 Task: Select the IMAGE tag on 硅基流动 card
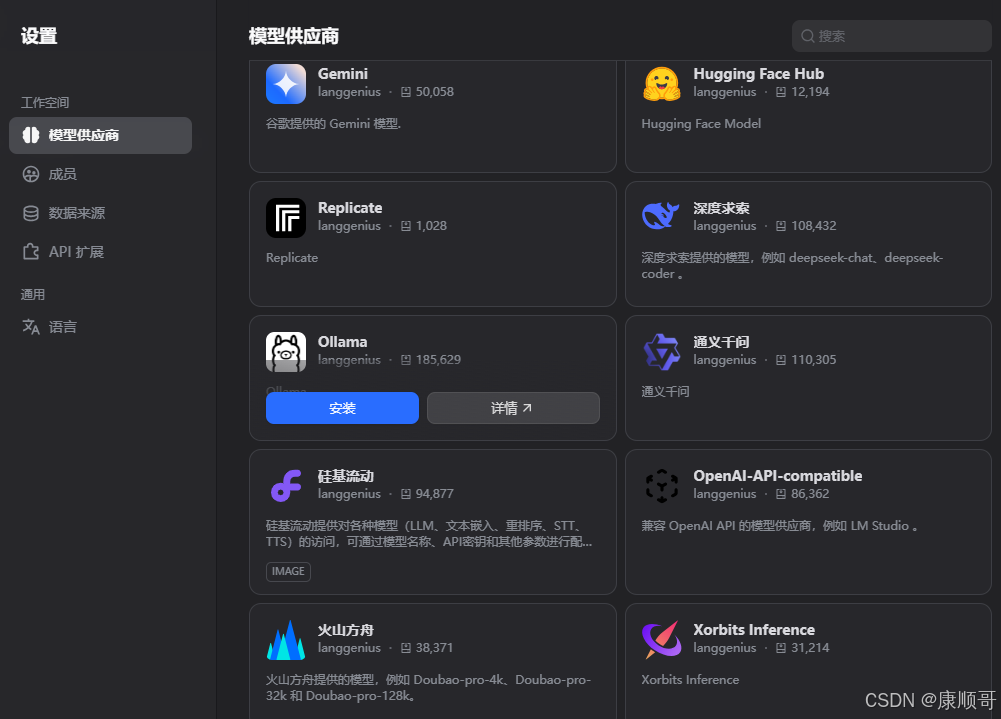tap(288, 571)
